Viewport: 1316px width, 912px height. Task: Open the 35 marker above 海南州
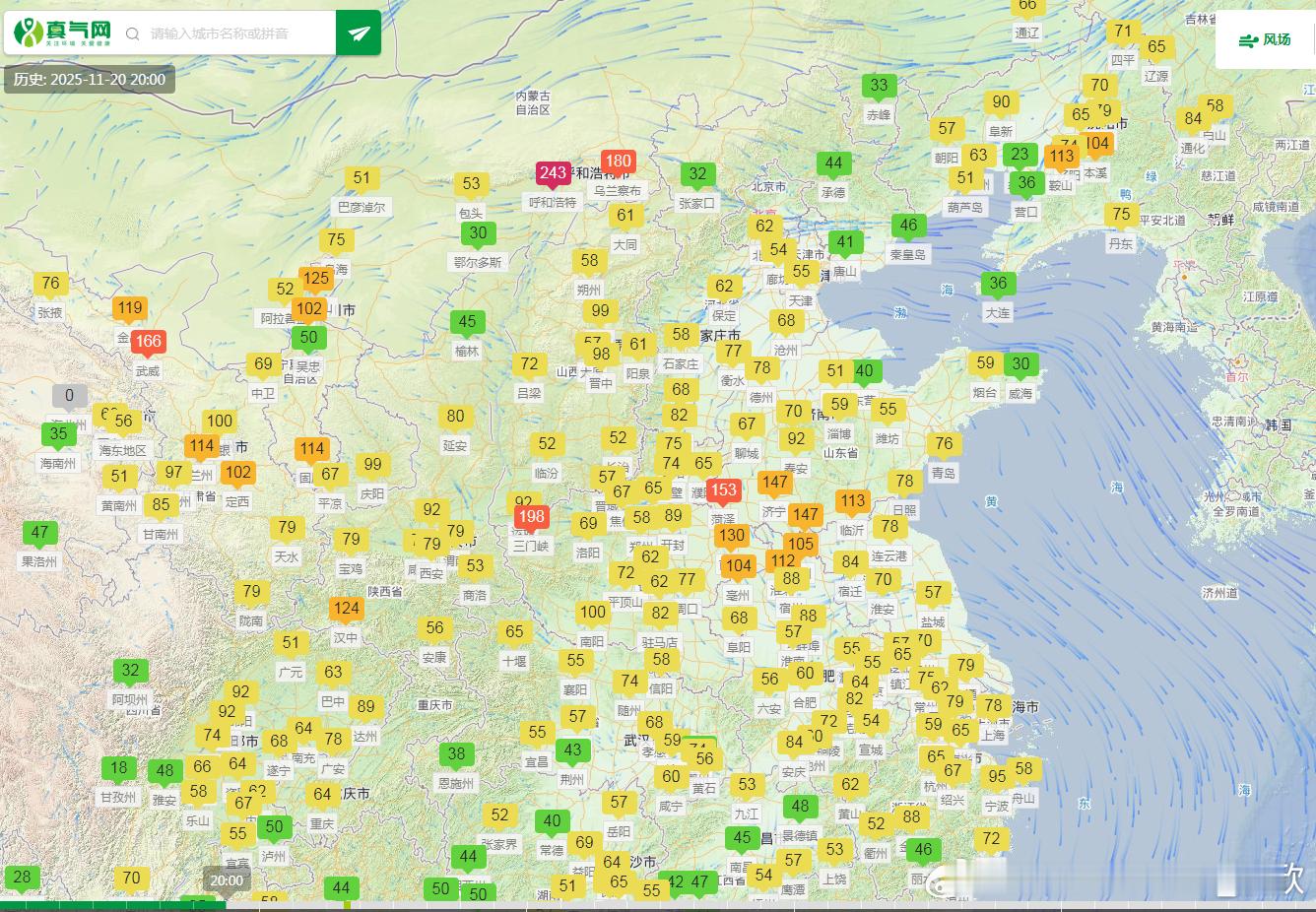(x=58, y=434)
